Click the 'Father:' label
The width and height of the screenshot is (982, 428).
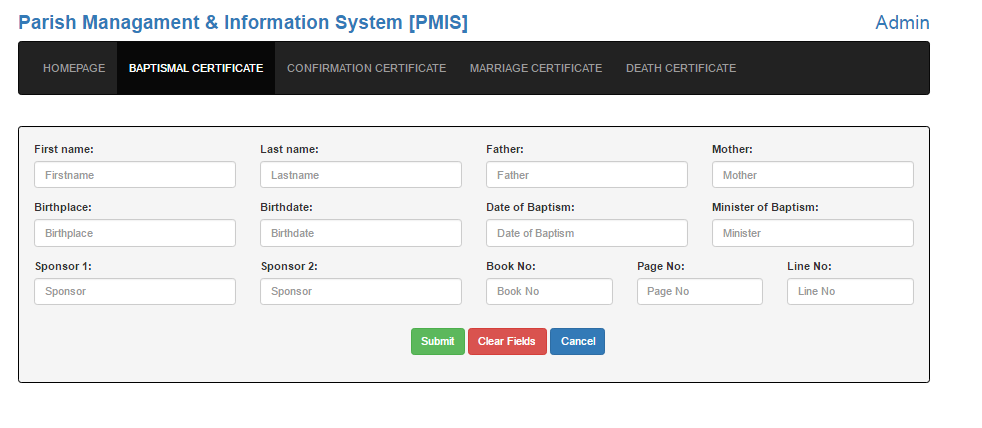[505, 149]
